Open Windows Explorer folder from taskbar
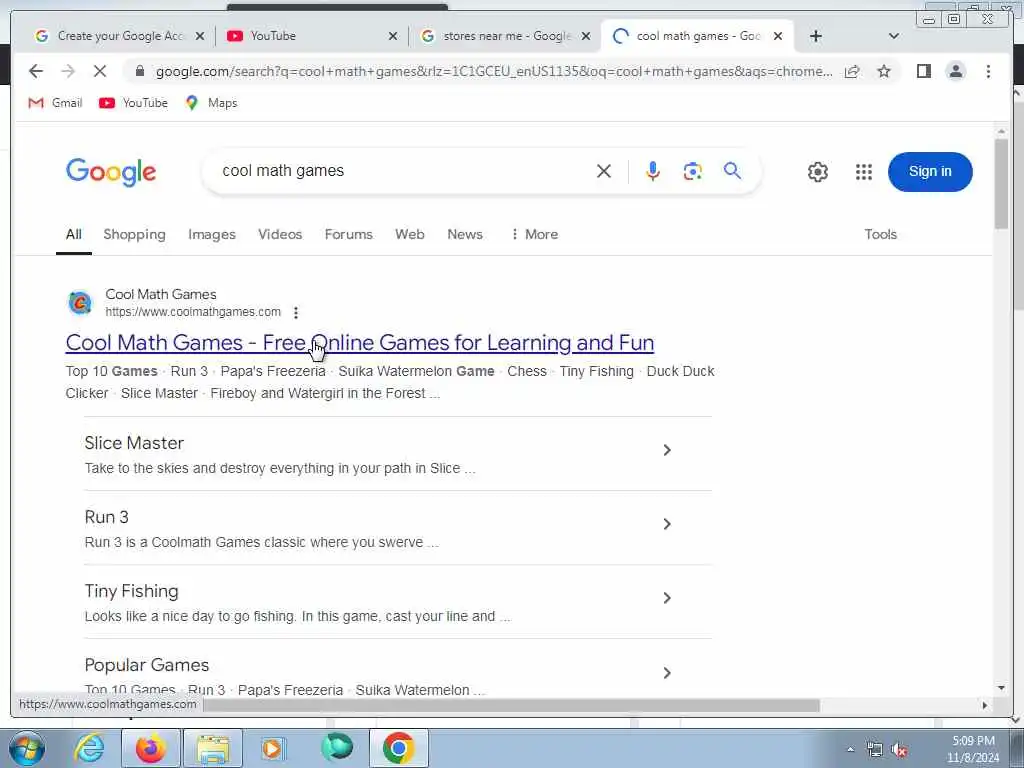 (x=213, y=748)
